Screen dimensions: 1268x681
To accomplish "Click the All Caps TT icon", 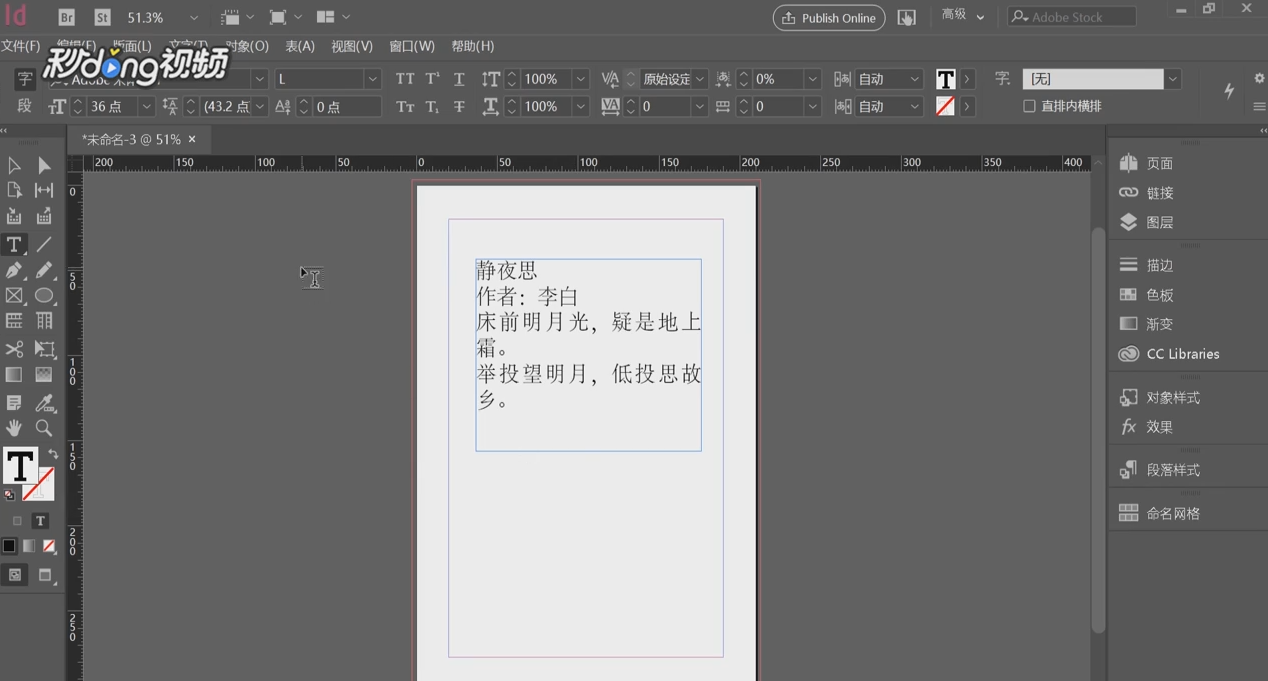I will (x=405, y=79).
